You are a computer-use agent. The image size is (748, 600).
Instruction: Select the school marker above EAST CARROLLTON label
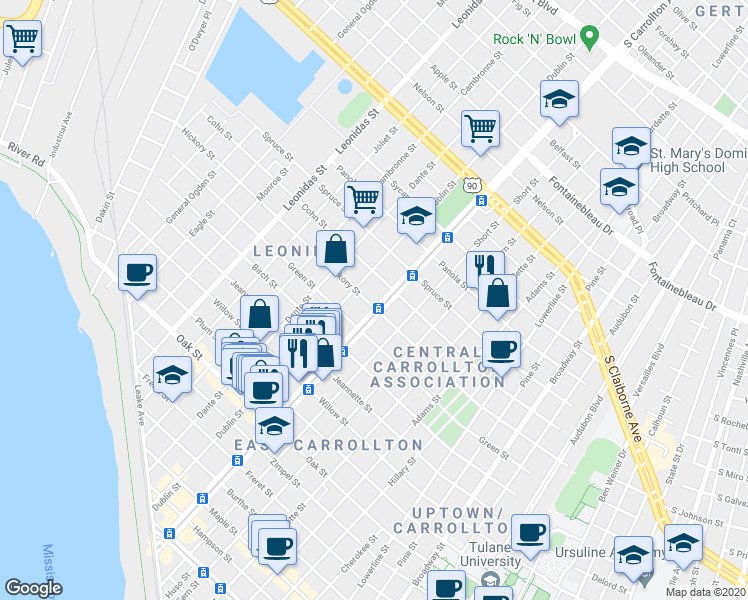(x=274, y=428)
